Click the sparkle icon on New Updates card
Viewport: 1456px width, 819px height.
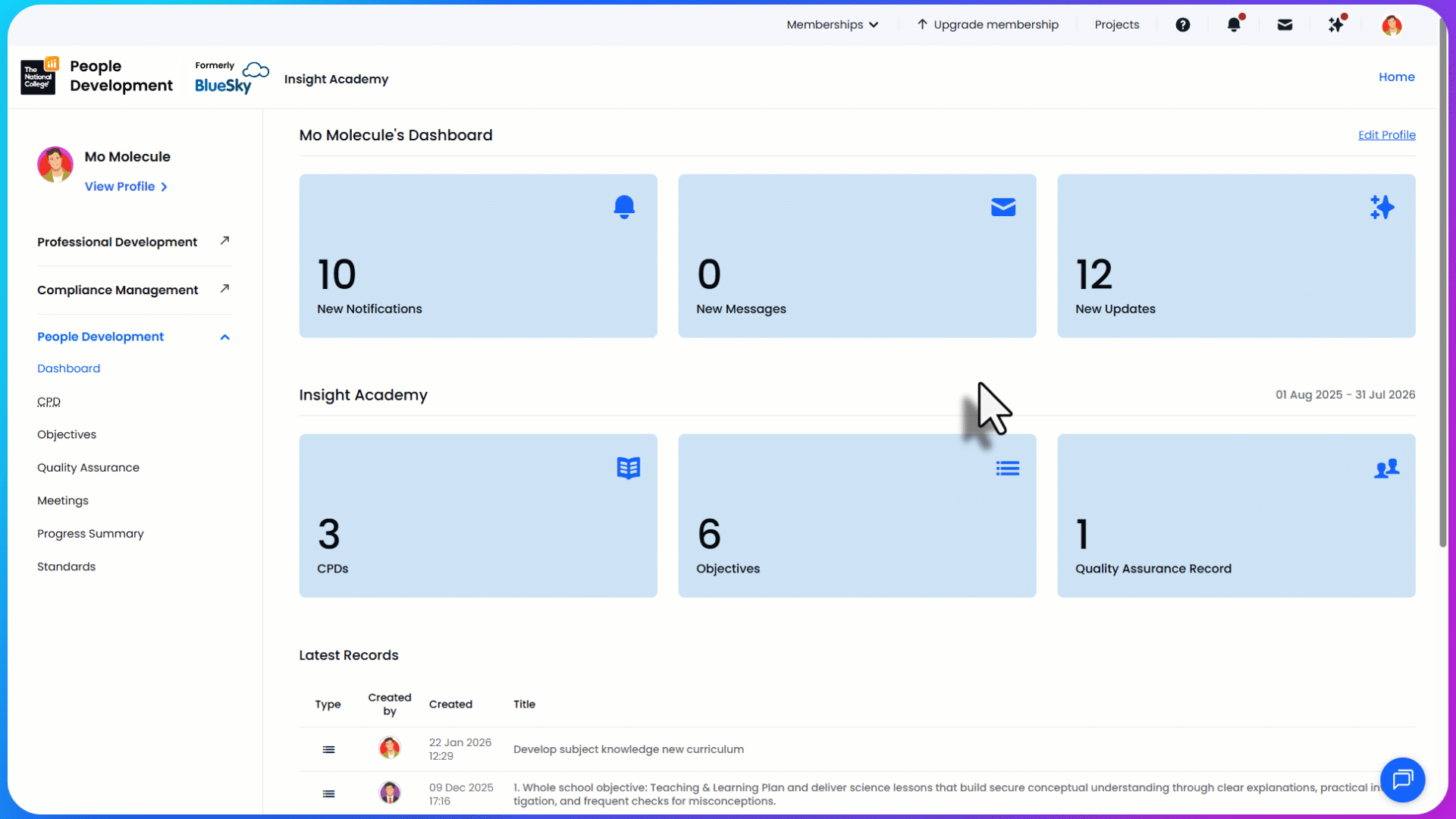(1382, 207)
